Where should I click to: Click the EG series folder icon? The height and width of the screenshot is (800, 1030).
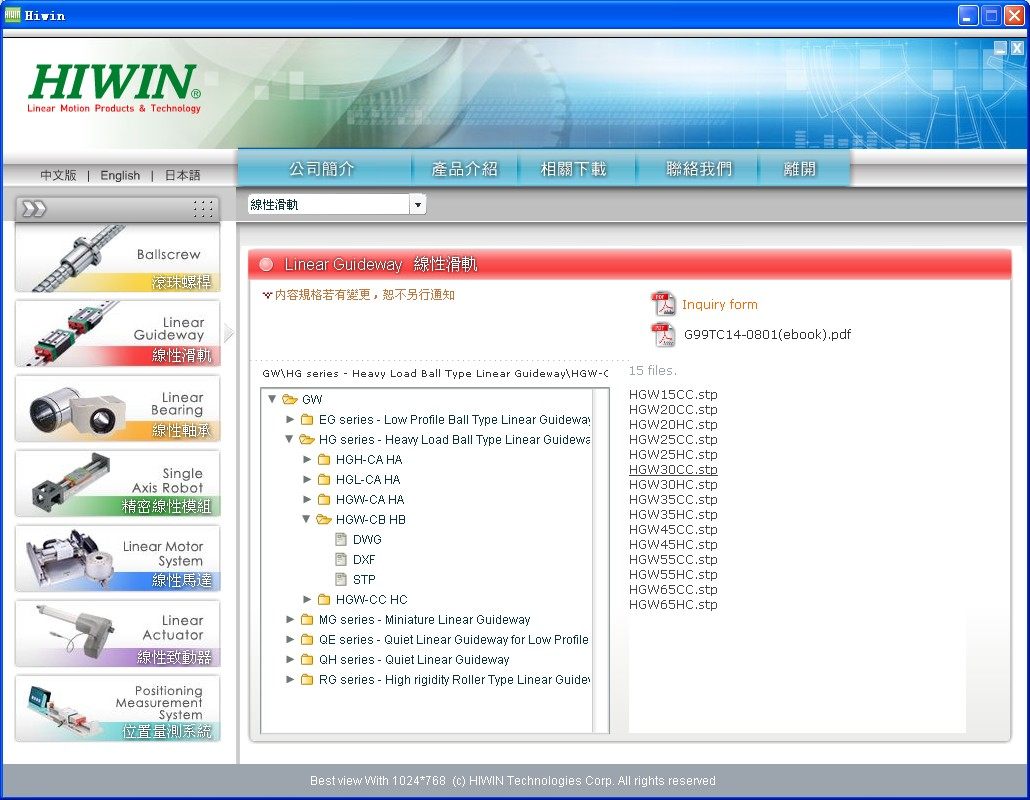click(x=307, y=419)
